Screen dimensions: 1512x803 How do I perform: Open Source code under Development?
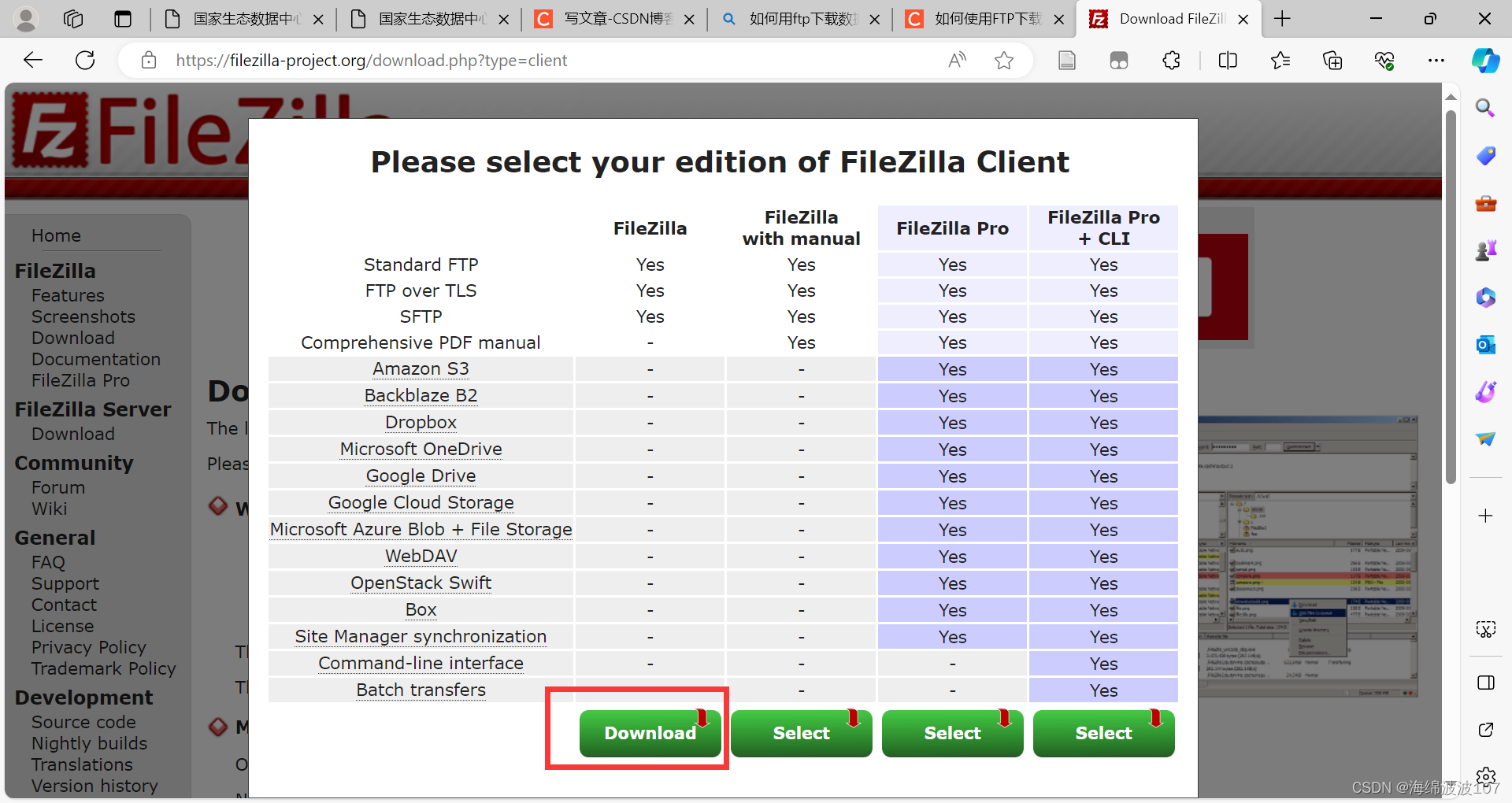point(83,723)
